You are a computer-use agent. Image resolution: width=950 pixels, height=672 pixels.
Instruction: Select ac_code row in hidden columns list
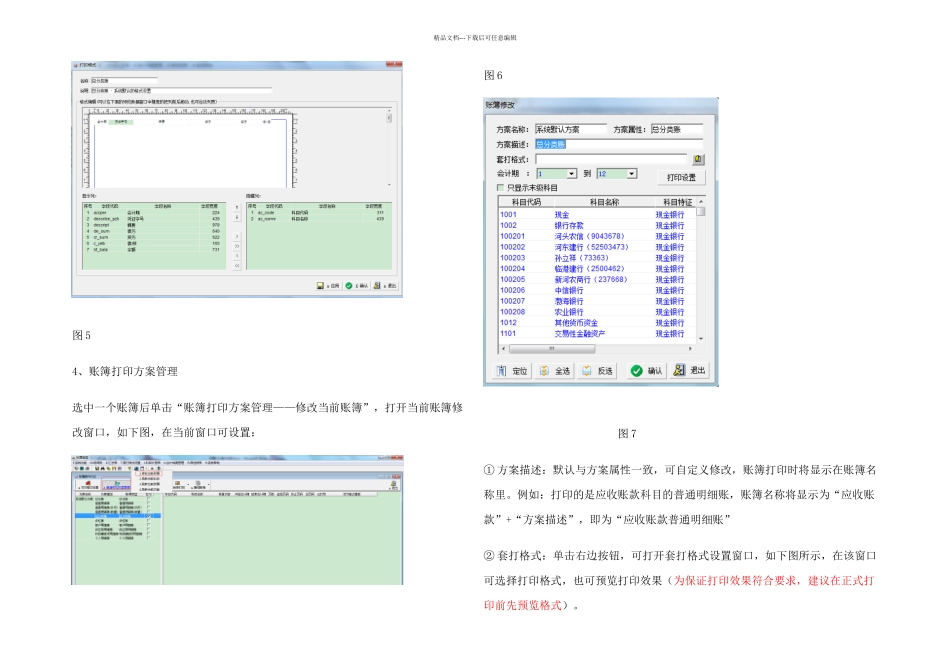pos(319,213)
